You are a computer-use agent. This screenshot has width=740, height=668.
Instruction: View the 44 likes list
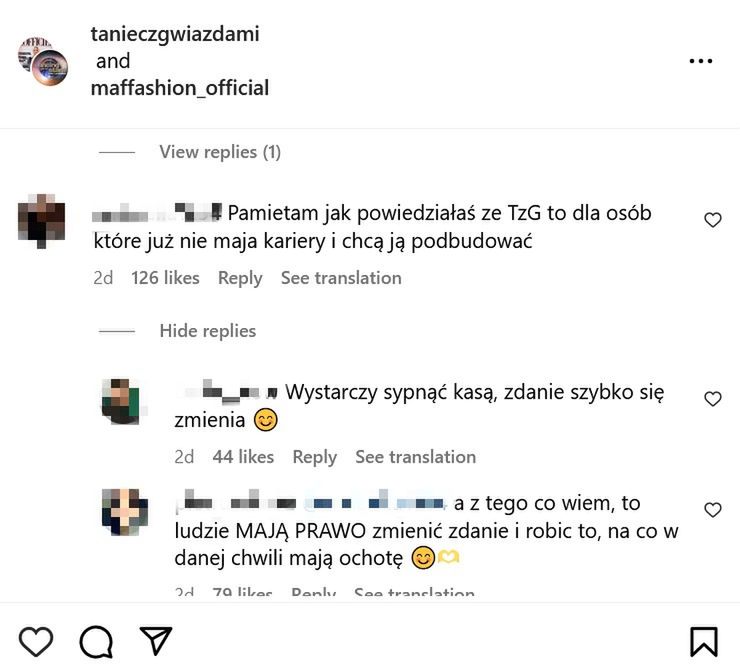[x=243, y=457]
